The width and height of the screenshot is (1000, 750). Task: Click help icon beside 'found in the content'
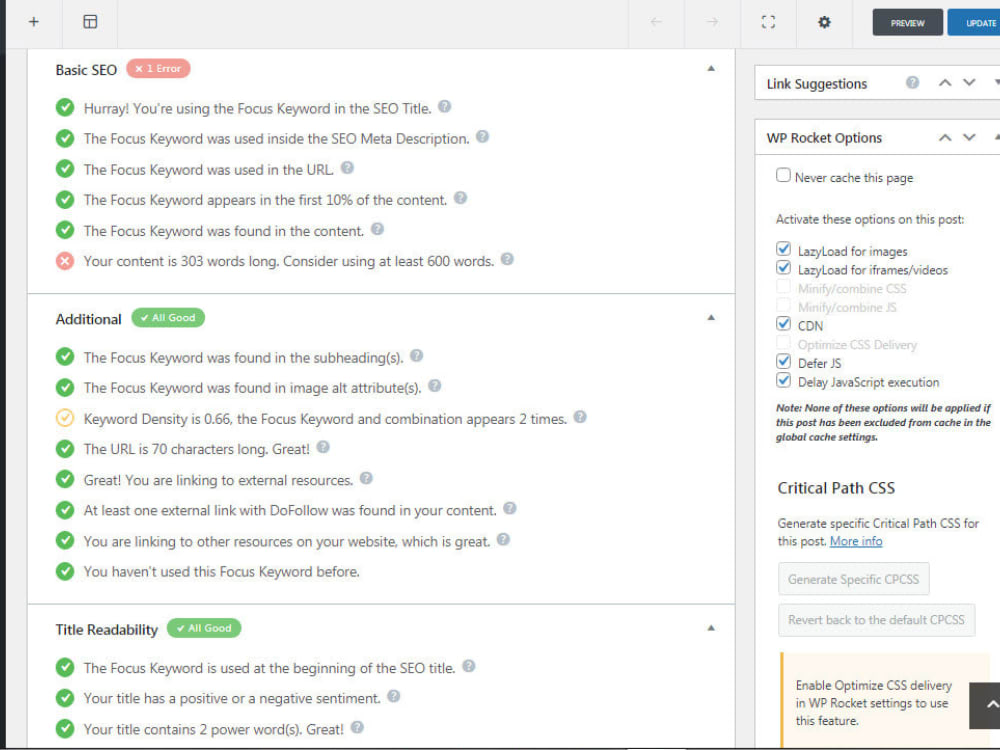(378, 228)
